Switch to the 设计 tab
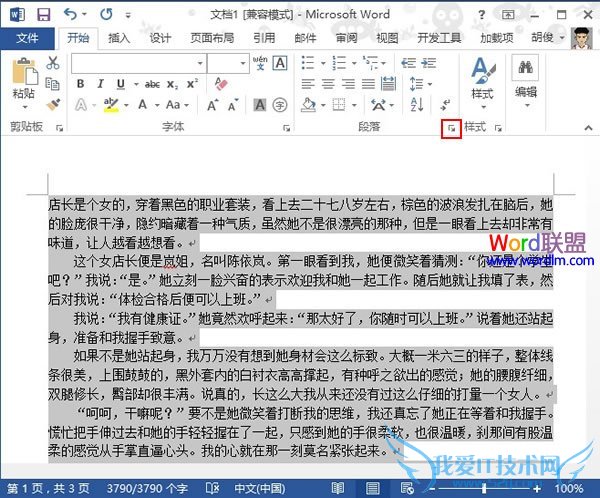The width and height of the screenshot is (600, 498). point(160,38)
